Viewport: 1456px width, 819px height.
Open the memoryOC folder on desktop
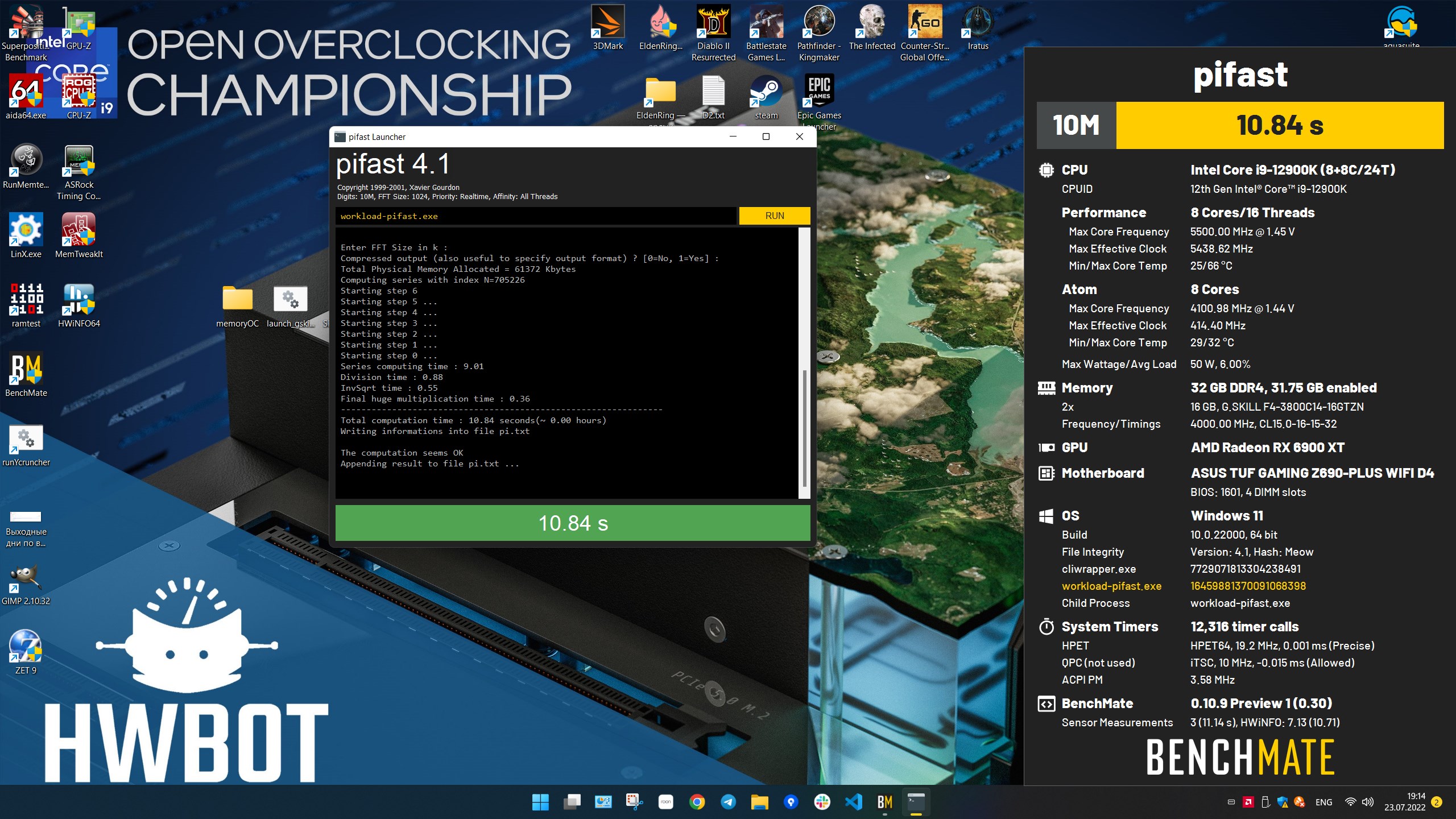click(237, 305)
